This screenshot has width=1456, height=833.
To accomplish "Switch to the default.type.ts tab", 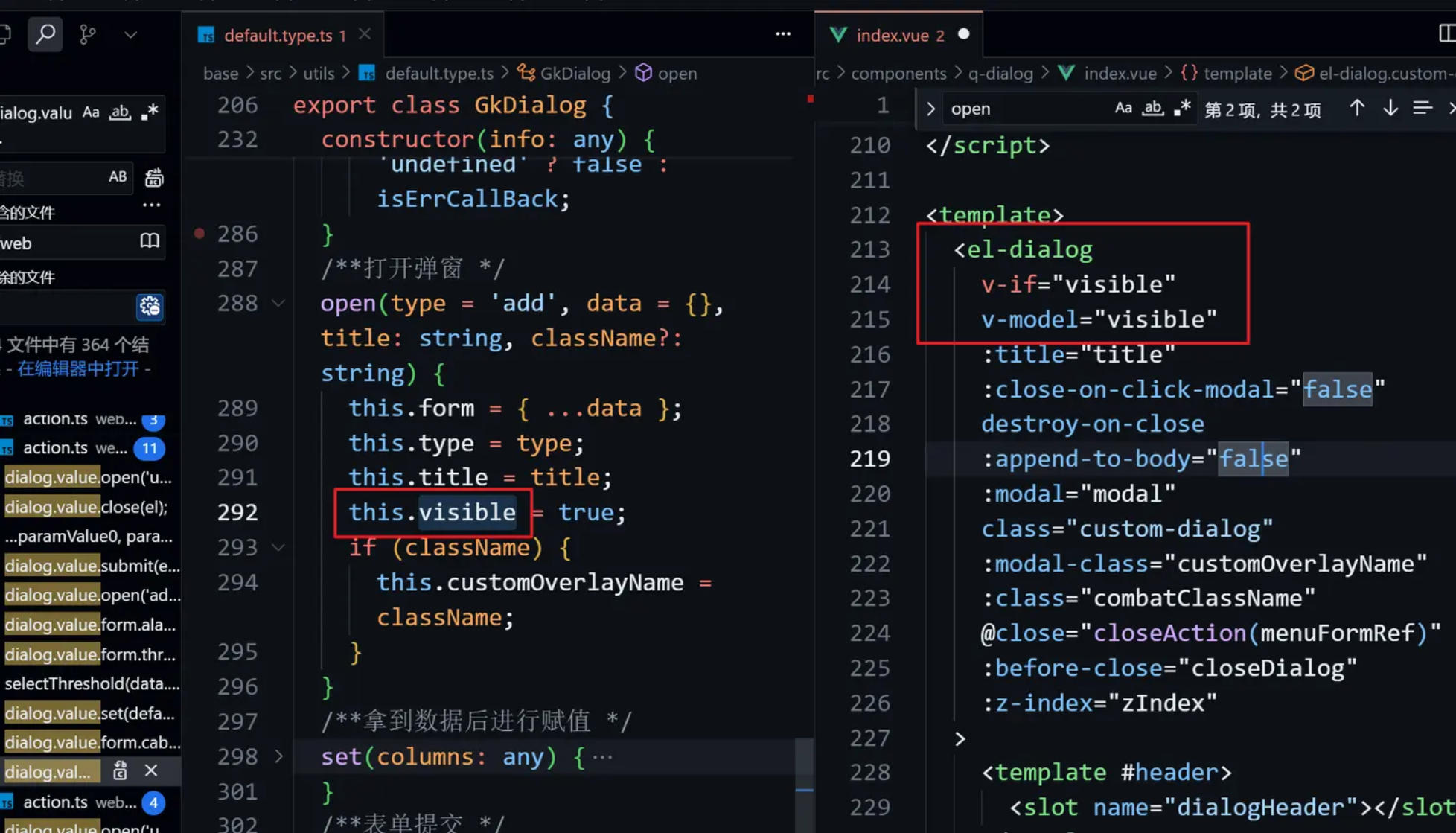I will click(x=278, y=35).
